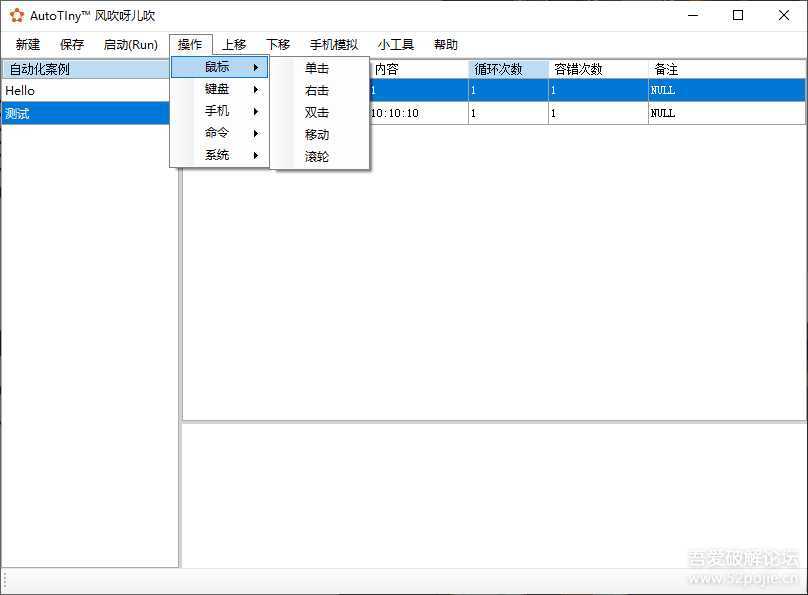Save the script via the 保存 menu
Screen dimensions: 808x595
point(71,44)
